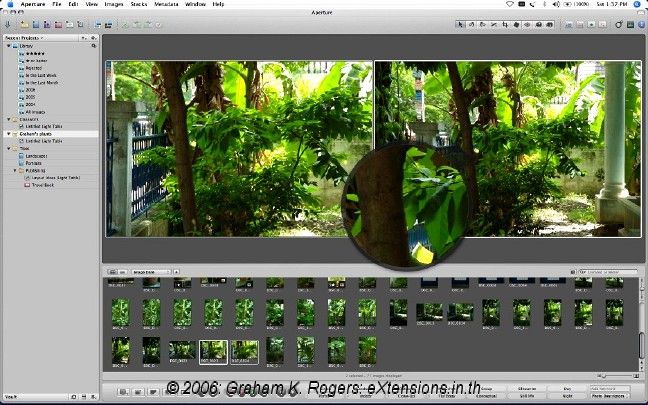Open the Aperture menu
The height and width of the screenshot is (405, 648).
pyautogui.click(x=33, y=4)
